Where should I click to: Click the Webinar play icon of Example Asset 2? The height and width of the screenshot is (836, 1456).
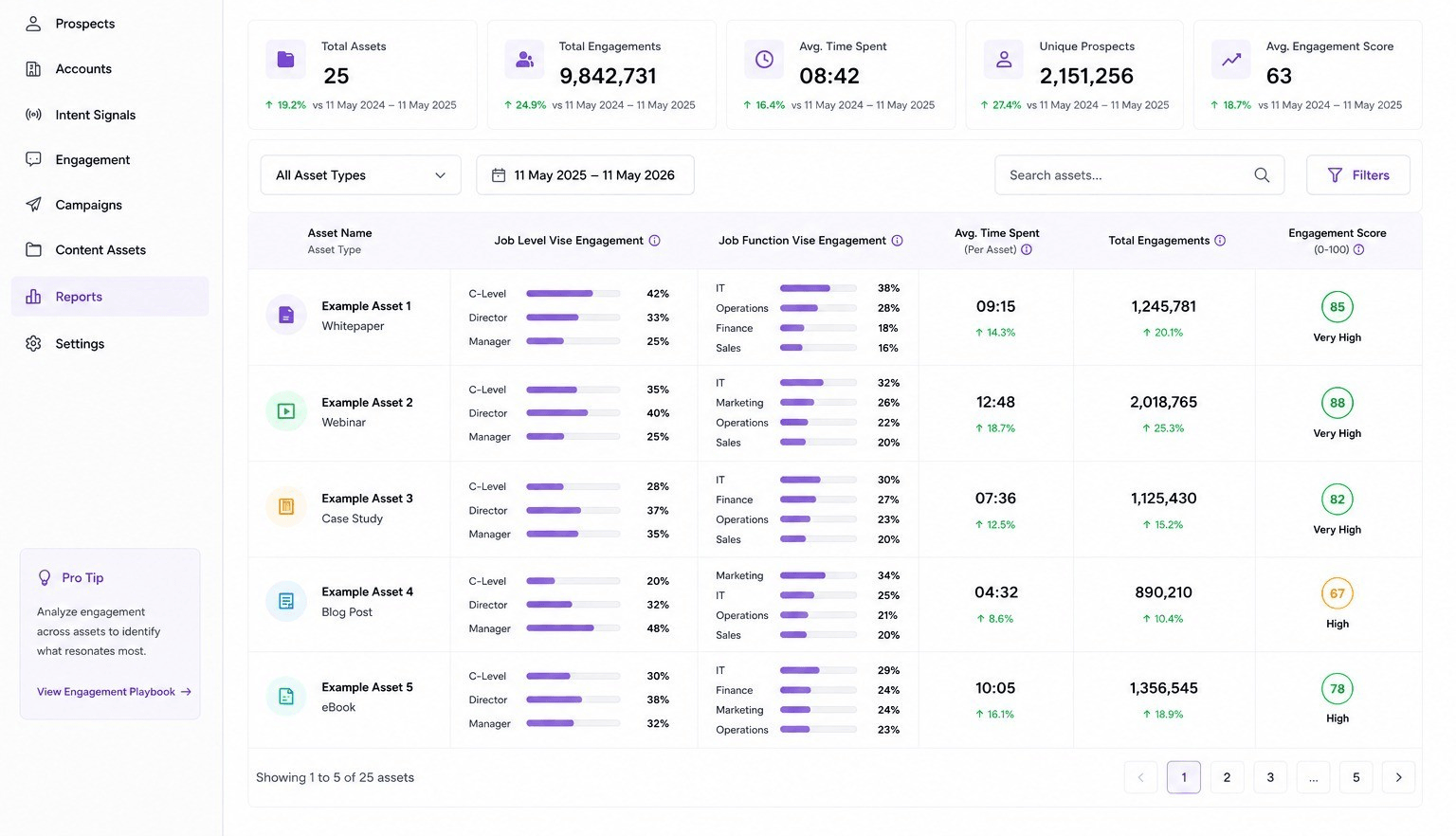pos(285,411)
